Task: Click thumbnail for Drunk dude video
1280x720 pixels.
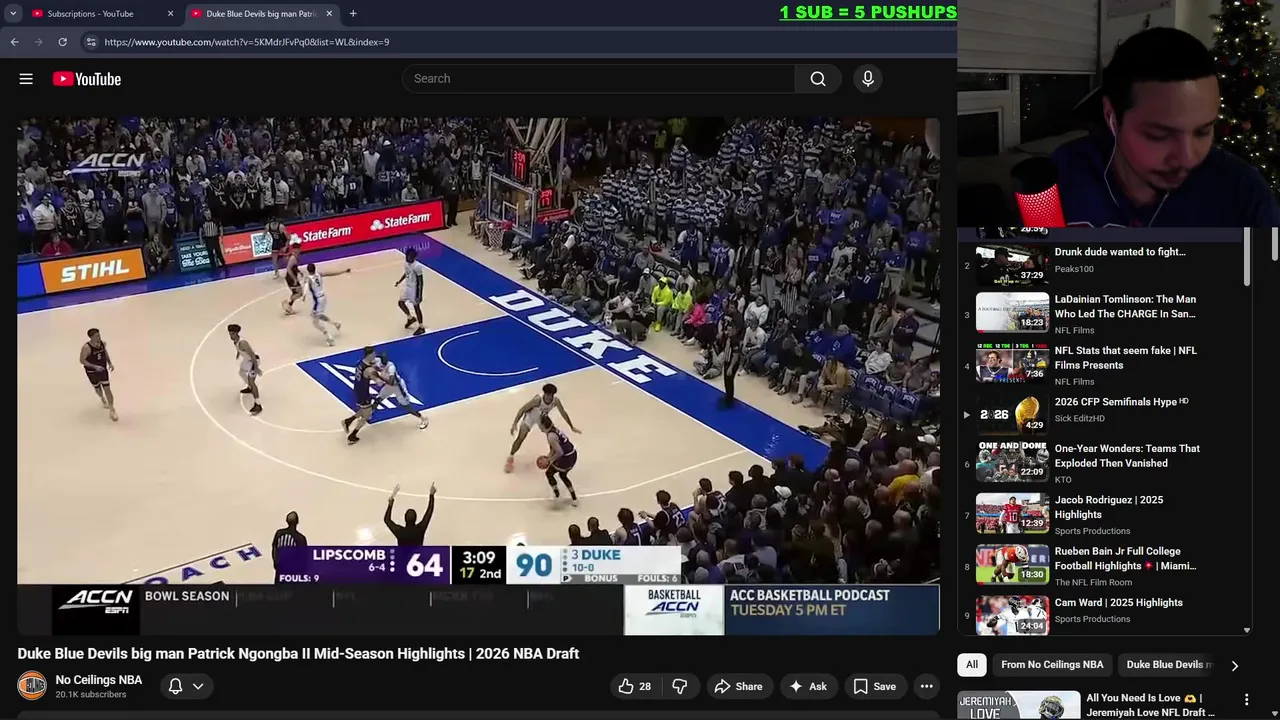Action: (x=1012, y=266)
